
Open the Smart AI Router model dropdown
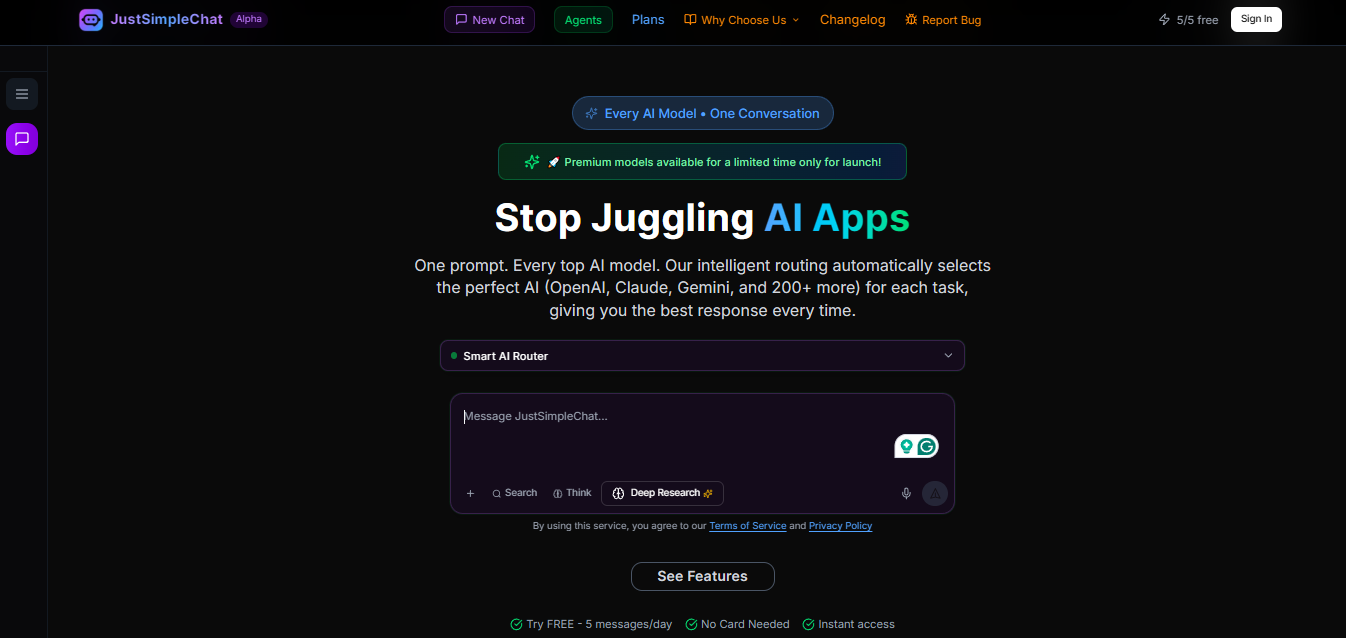702,356
